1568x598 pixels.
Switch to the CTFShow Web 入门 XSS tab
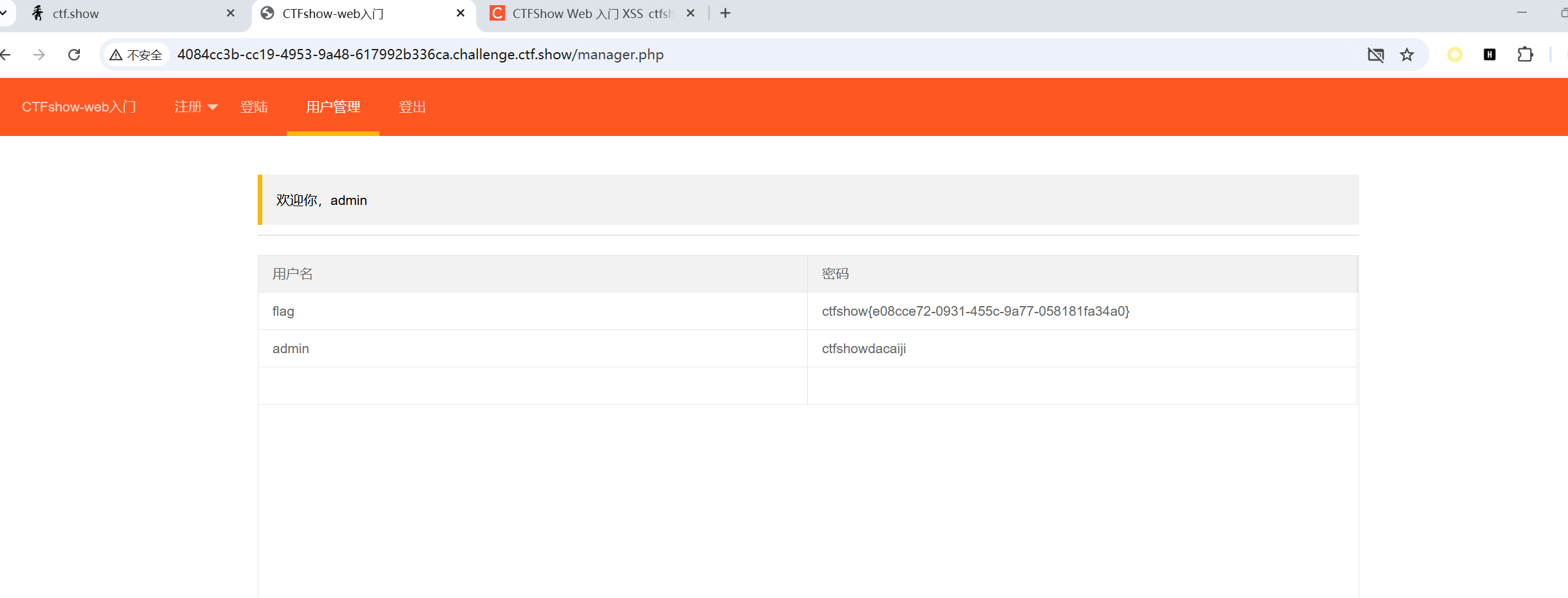click(x=586, y=14)
